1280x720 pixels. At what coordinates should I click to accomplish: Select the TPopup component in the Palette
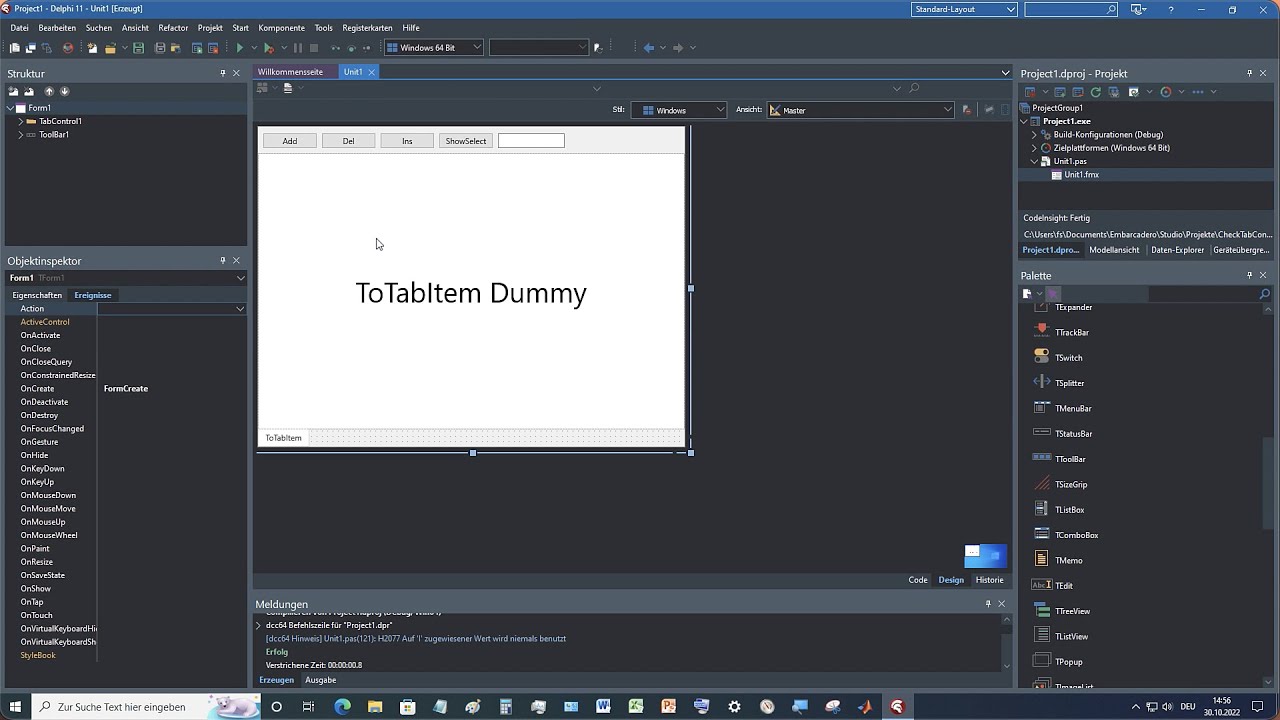1068,662
